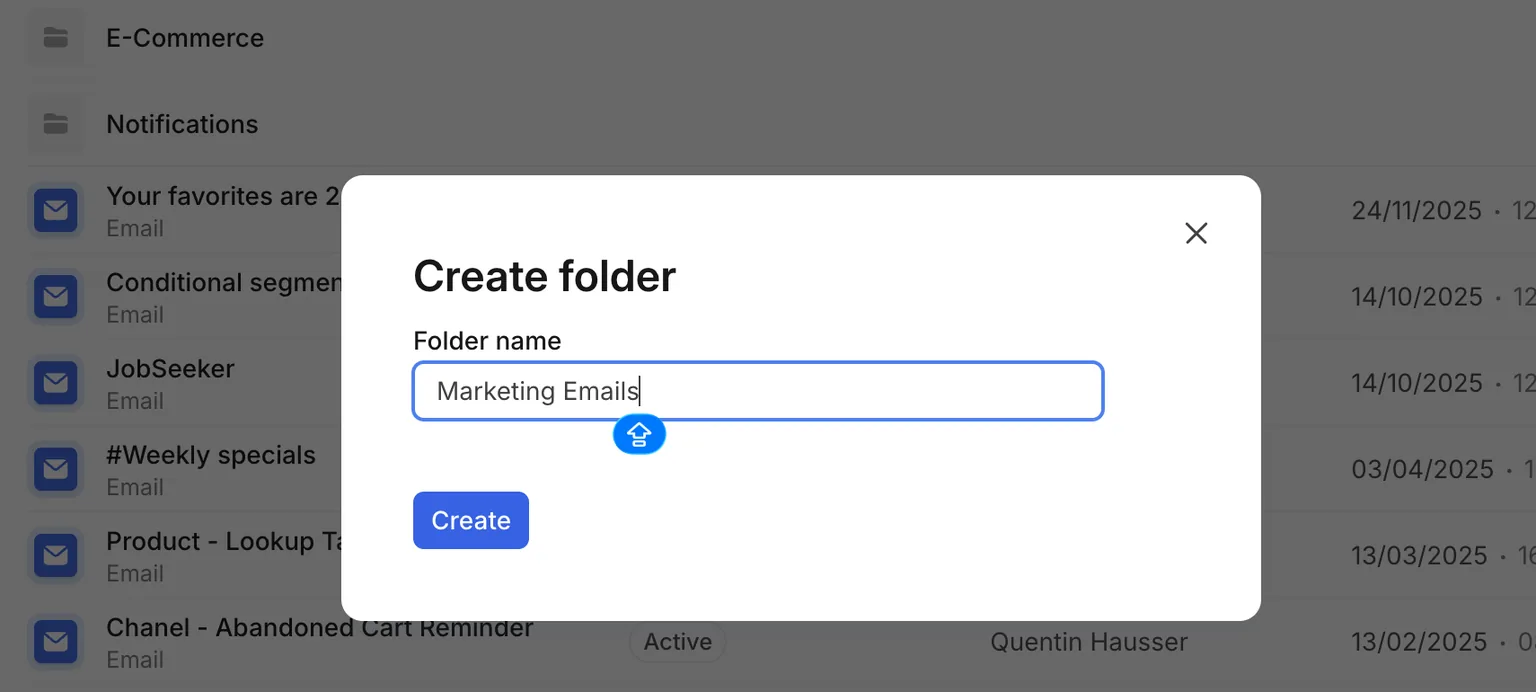The width and height of the screenshot is (1536, 692).
Task: Open the Notifications folder name
Action: (x=182, y=124)
